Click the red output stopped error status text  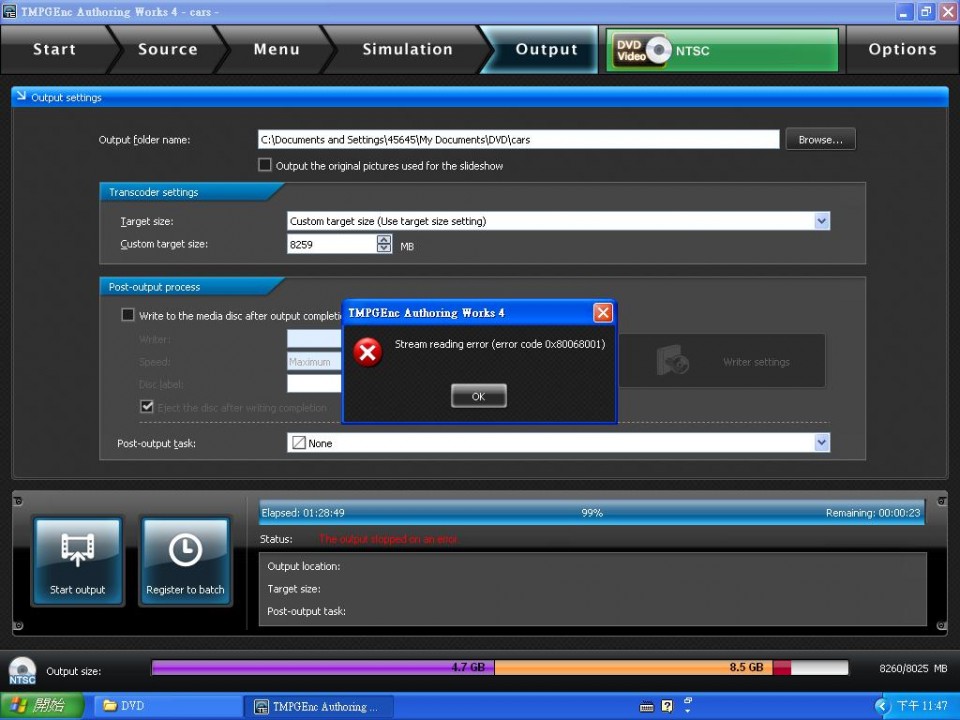(388, 539)
